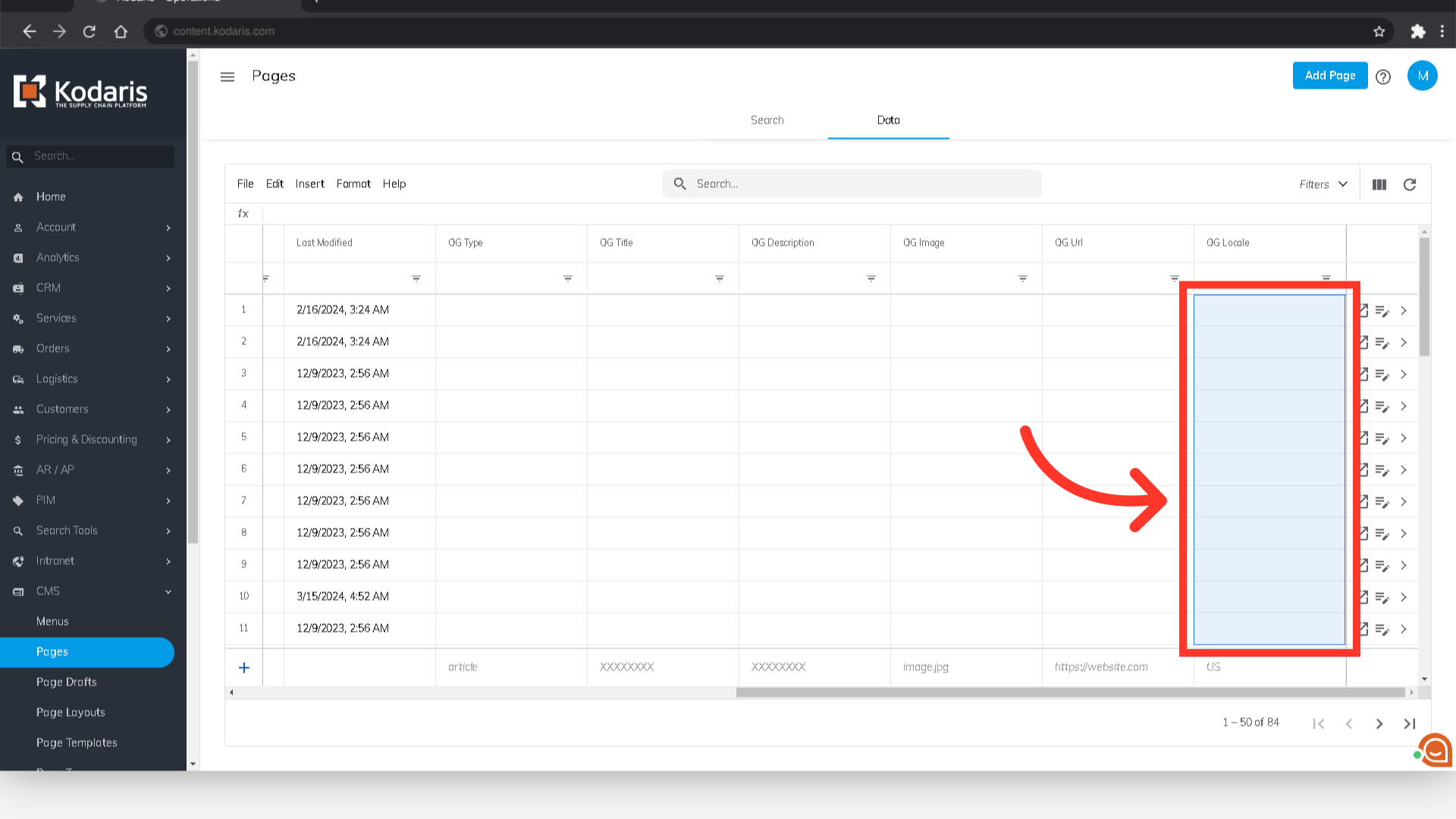Click the columns view icon
The width and height of the screenshot is (1456, 819).
point(1379,184)
